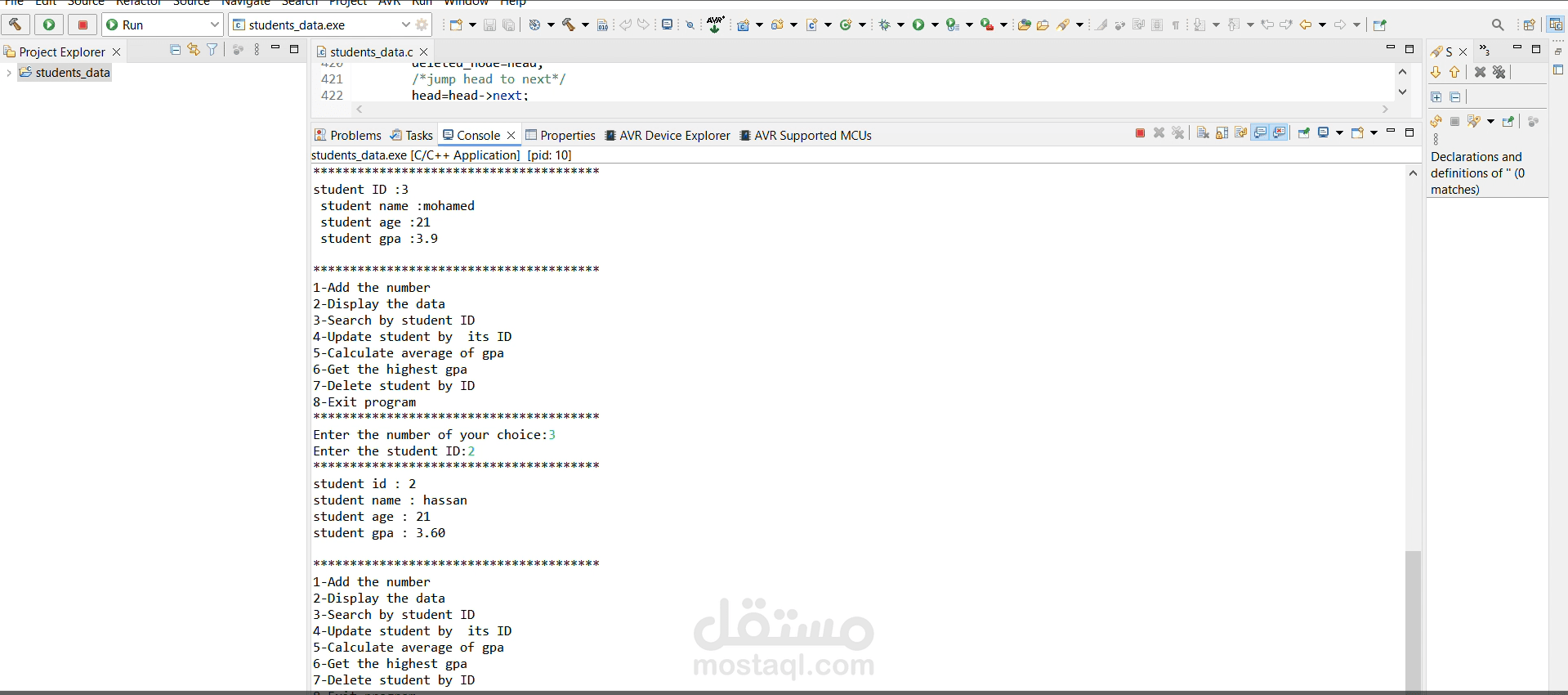Click the Display Selected Console icon
1568x695 pixels.
tap(1323, 132)
